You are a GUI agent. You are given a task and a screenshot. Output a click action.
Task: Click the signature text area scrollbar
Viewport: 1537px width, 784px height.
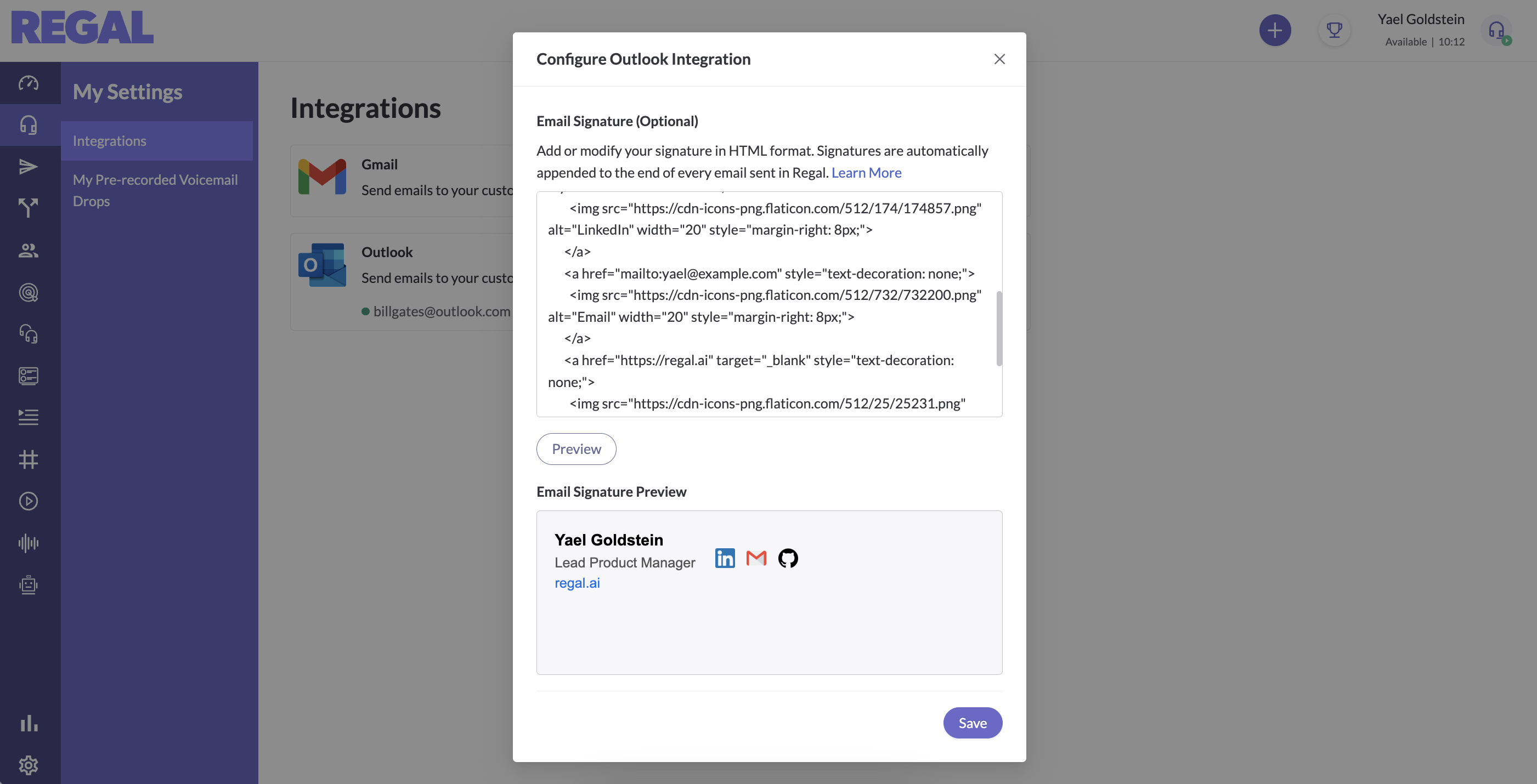point(999,328)
